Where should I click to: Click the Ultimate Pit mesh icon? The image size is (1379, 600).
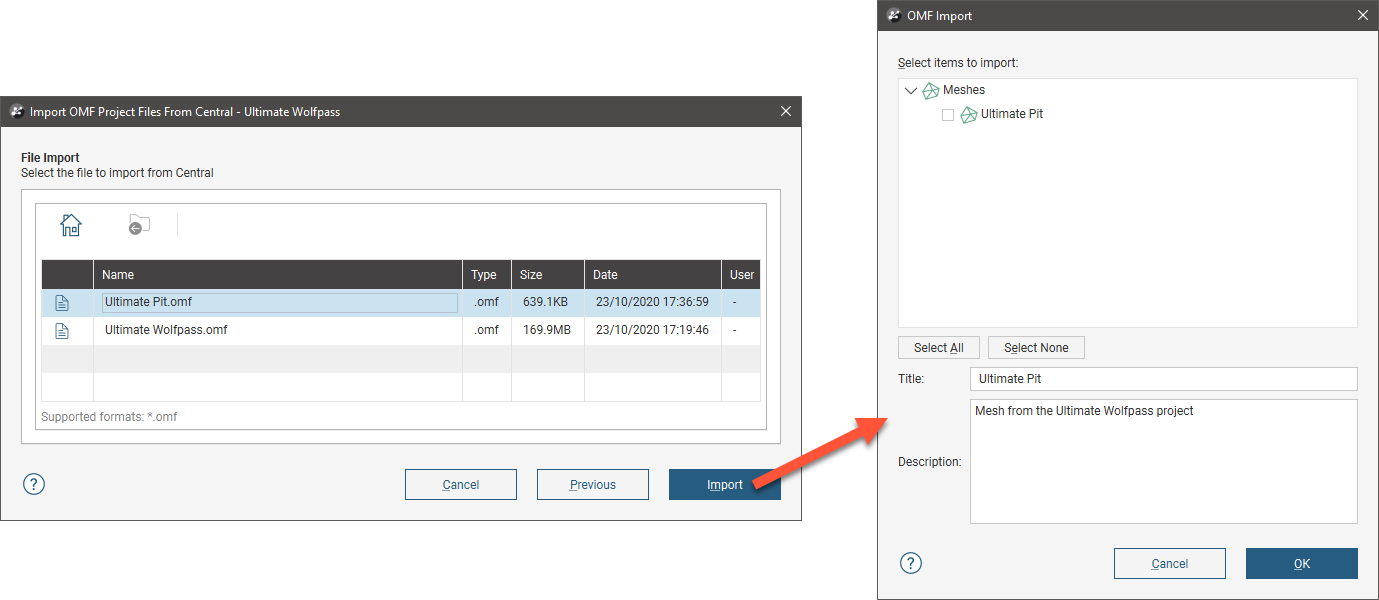(968, 115)
